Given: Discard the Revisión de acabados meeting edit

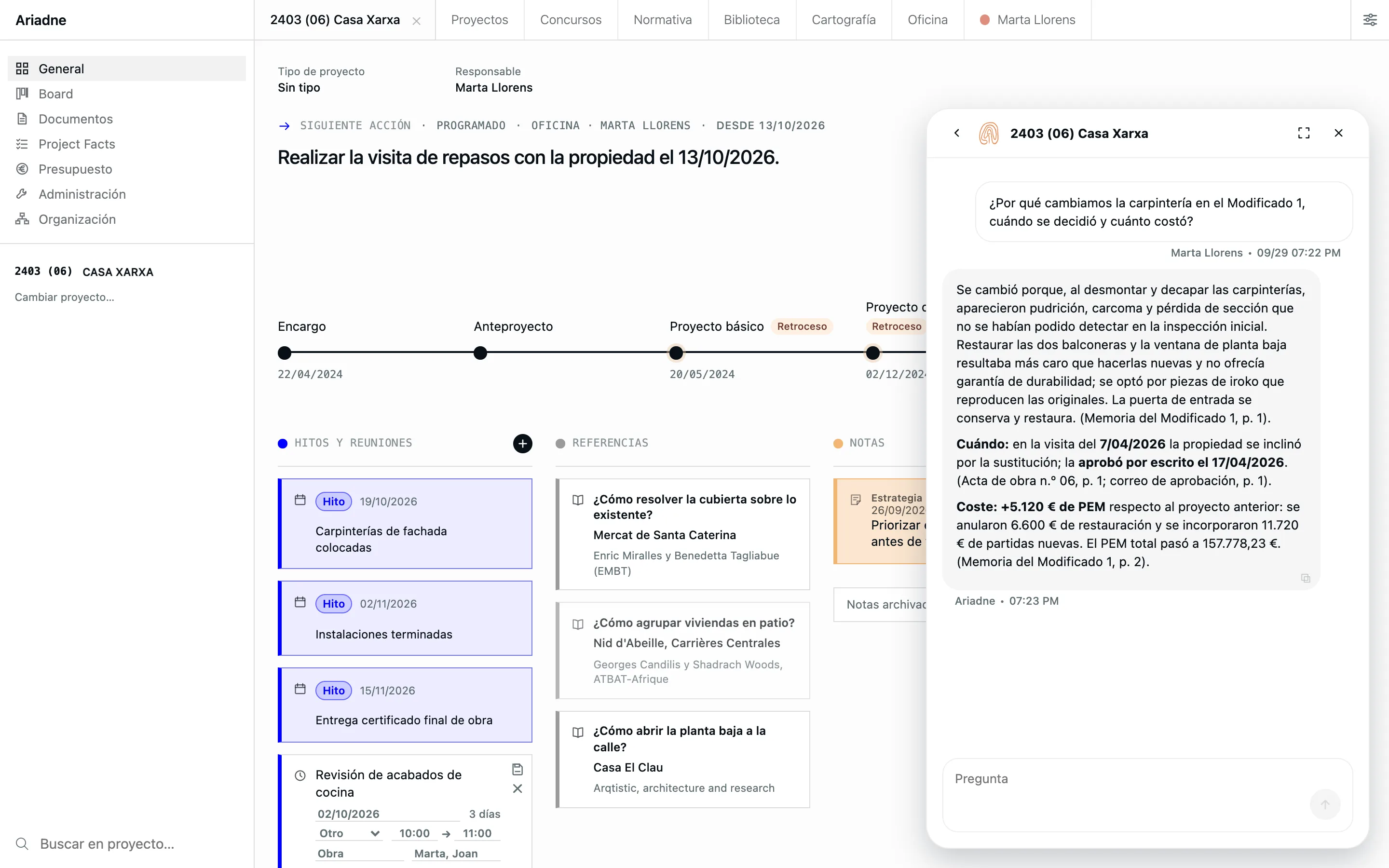Looking at the screenshot, I should [517, 789].
